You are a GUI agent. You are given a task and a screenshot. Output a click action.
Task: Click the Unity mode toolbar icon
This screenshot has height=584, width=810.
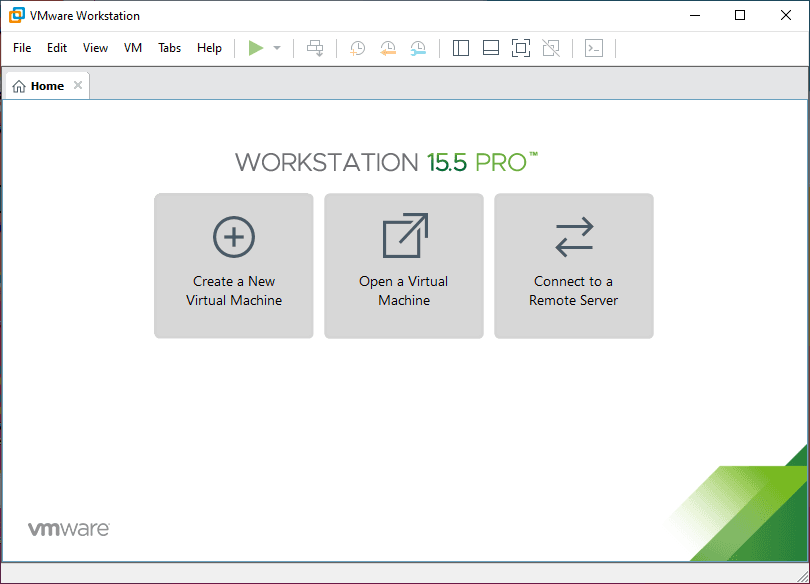tap(550, 48)
